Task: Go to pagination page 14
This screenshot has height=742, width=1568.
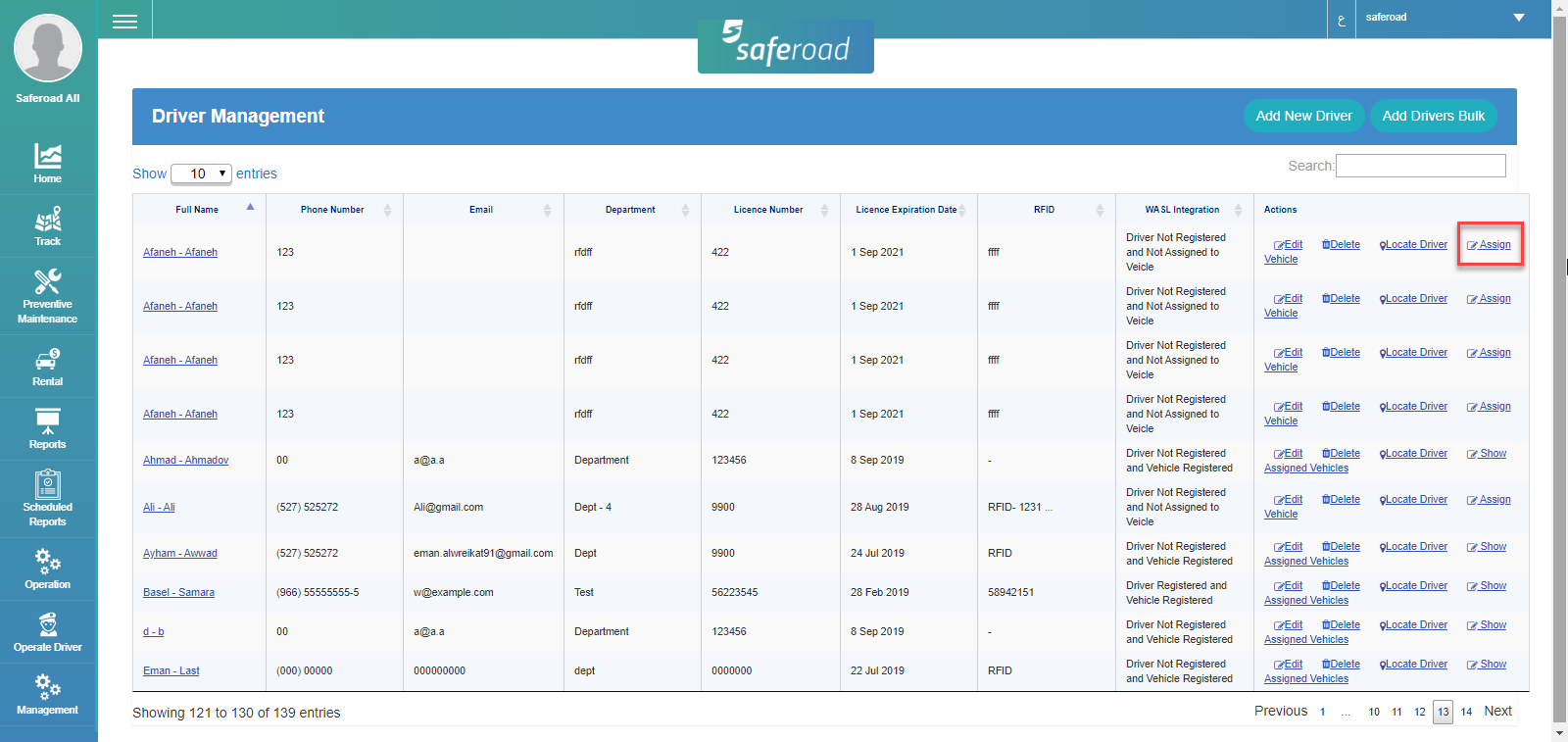Action: tap(1466, 712)
